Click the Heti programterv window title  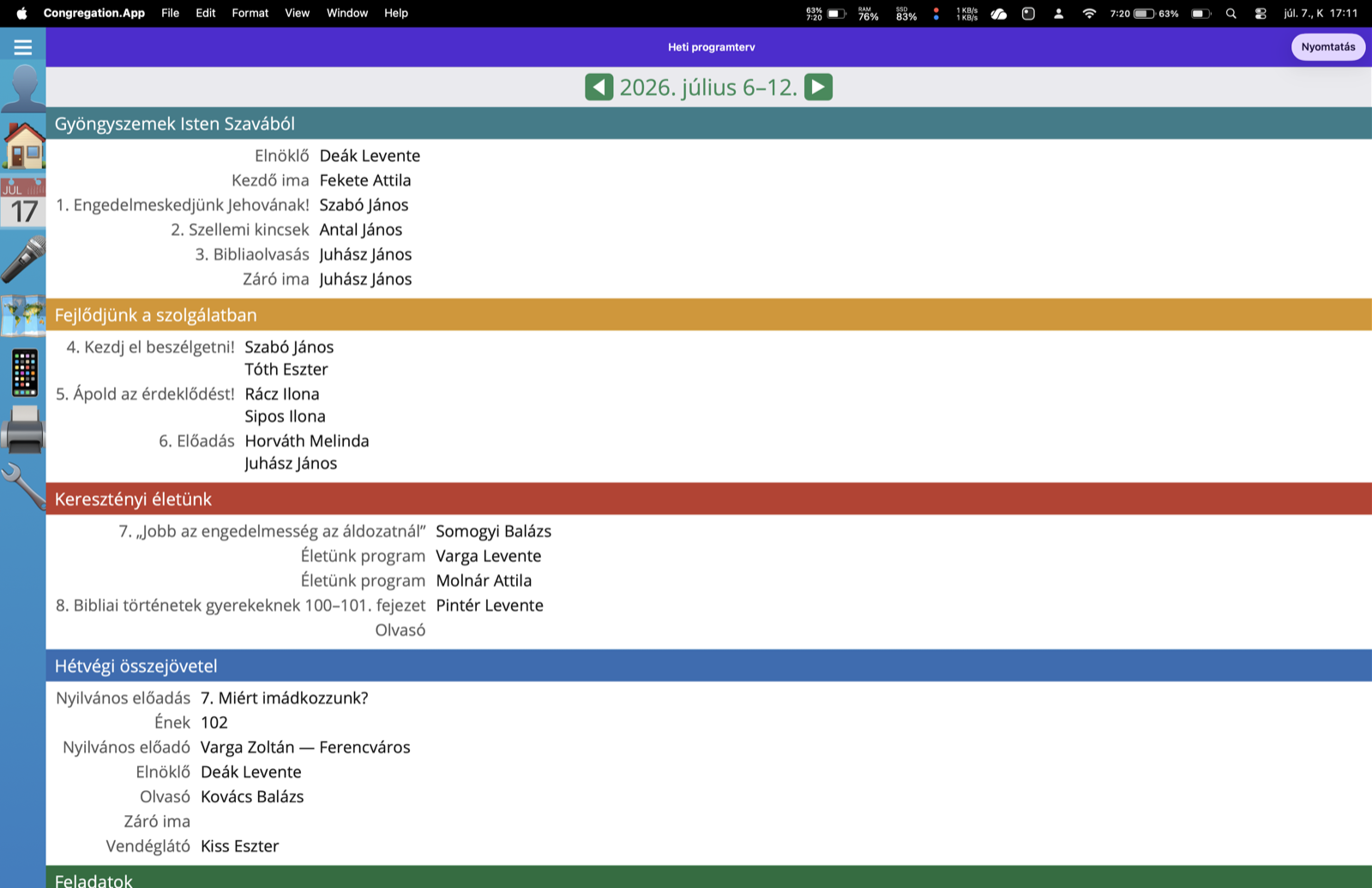pos(712,47)
